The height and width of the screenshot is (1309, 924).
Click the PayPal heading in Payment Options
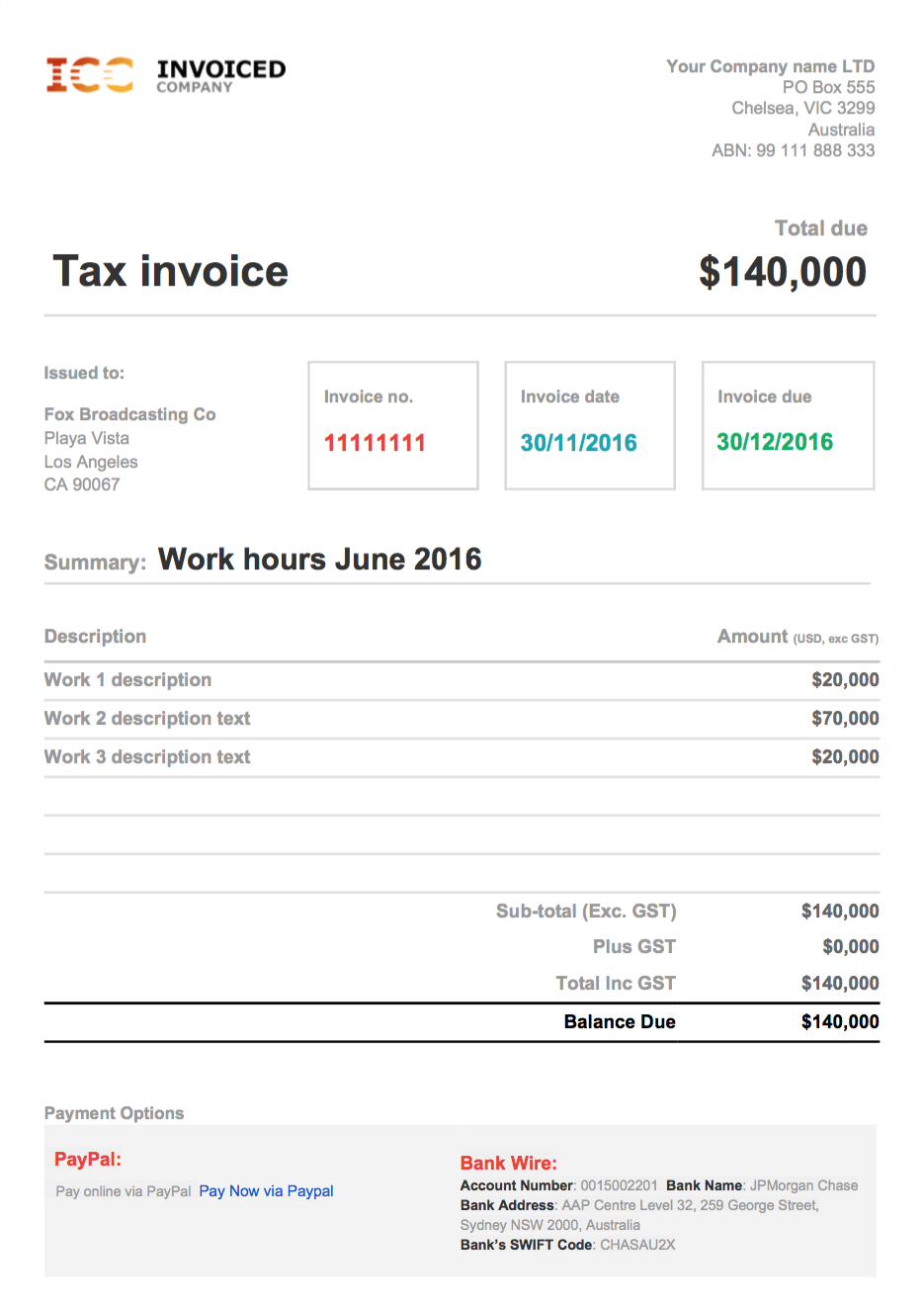click(88, 1160)
